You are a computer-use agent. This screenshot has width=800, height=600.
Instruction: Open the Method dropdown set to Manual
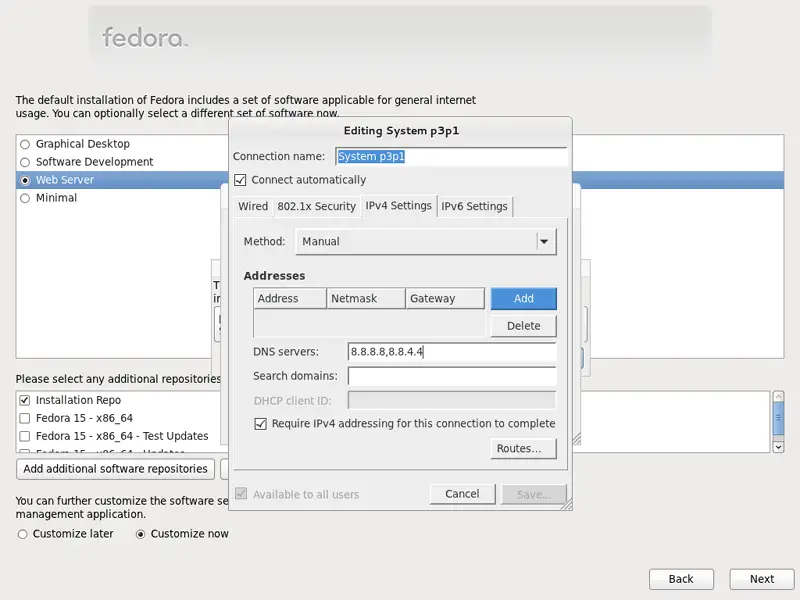[x=426, y=241]
